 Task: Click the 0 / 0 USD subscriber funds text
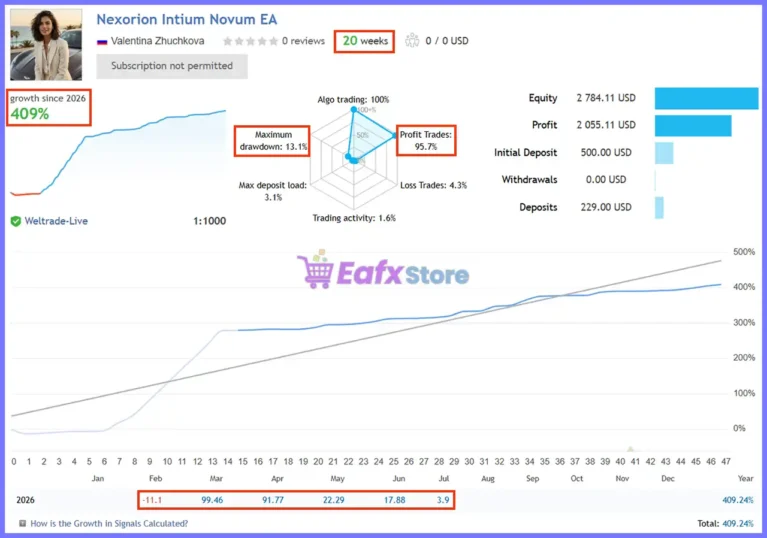(x=447, y=41)
